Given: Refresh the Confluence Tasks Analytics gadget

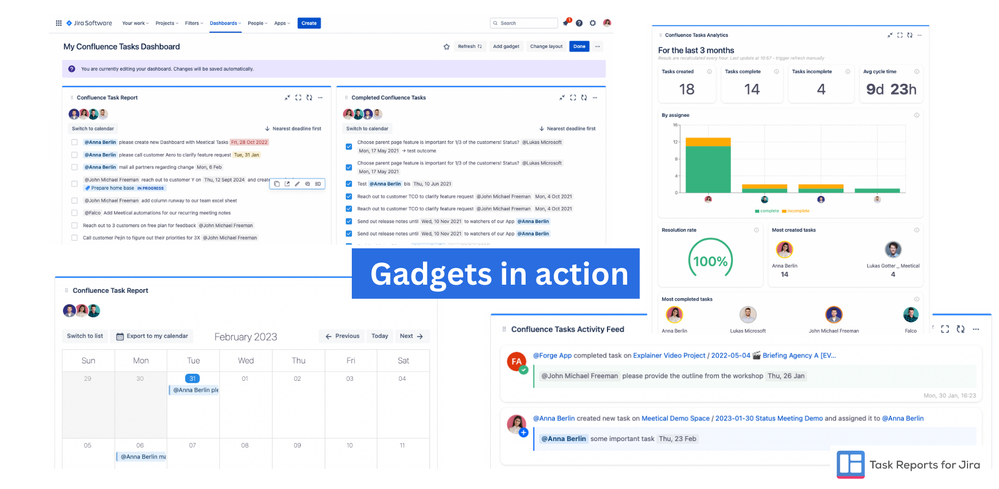Looking at the screenshot, I should 909,36.
